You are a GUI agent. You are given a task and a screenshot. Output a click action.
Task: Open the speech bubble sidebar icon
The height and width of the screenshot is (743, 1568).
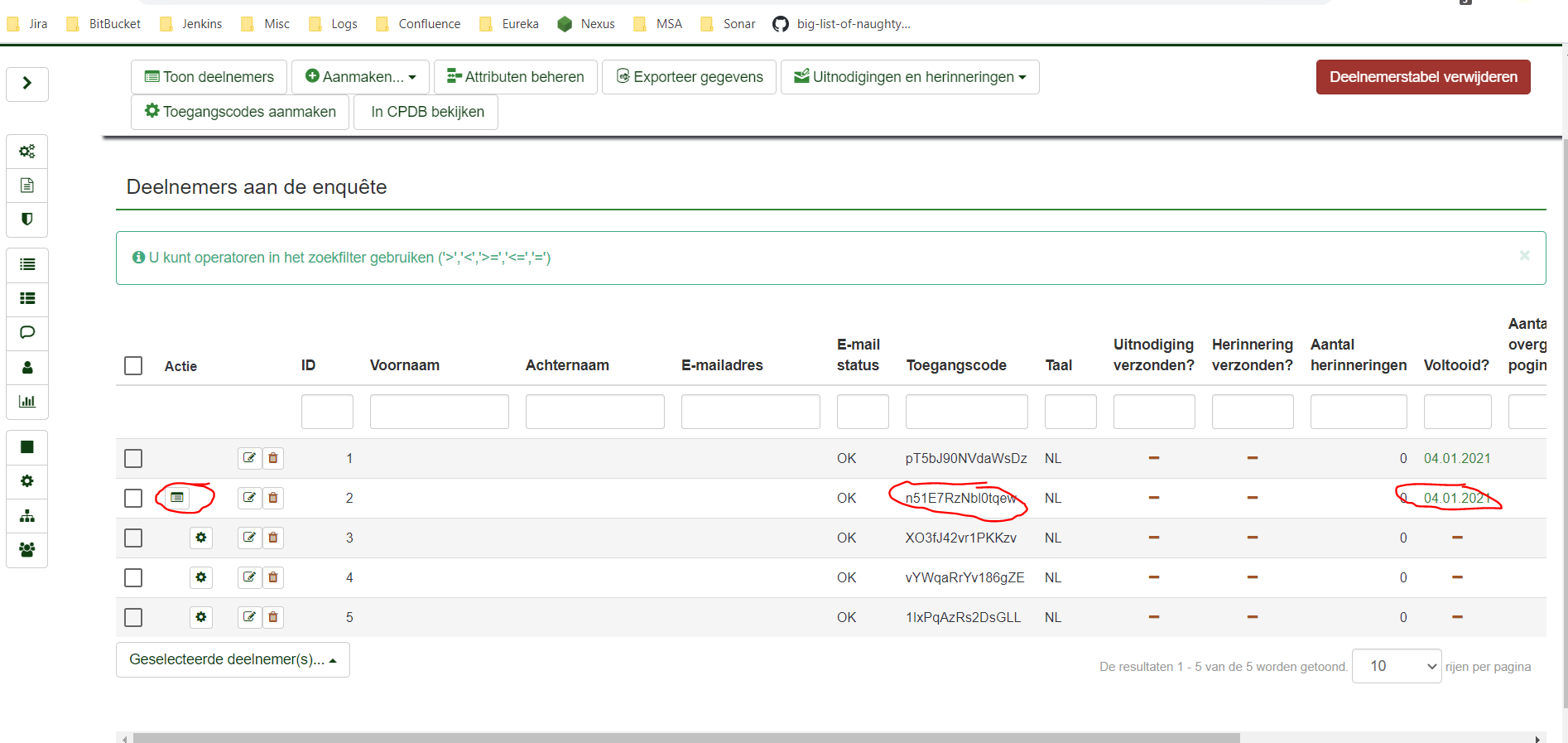(27, 333)
